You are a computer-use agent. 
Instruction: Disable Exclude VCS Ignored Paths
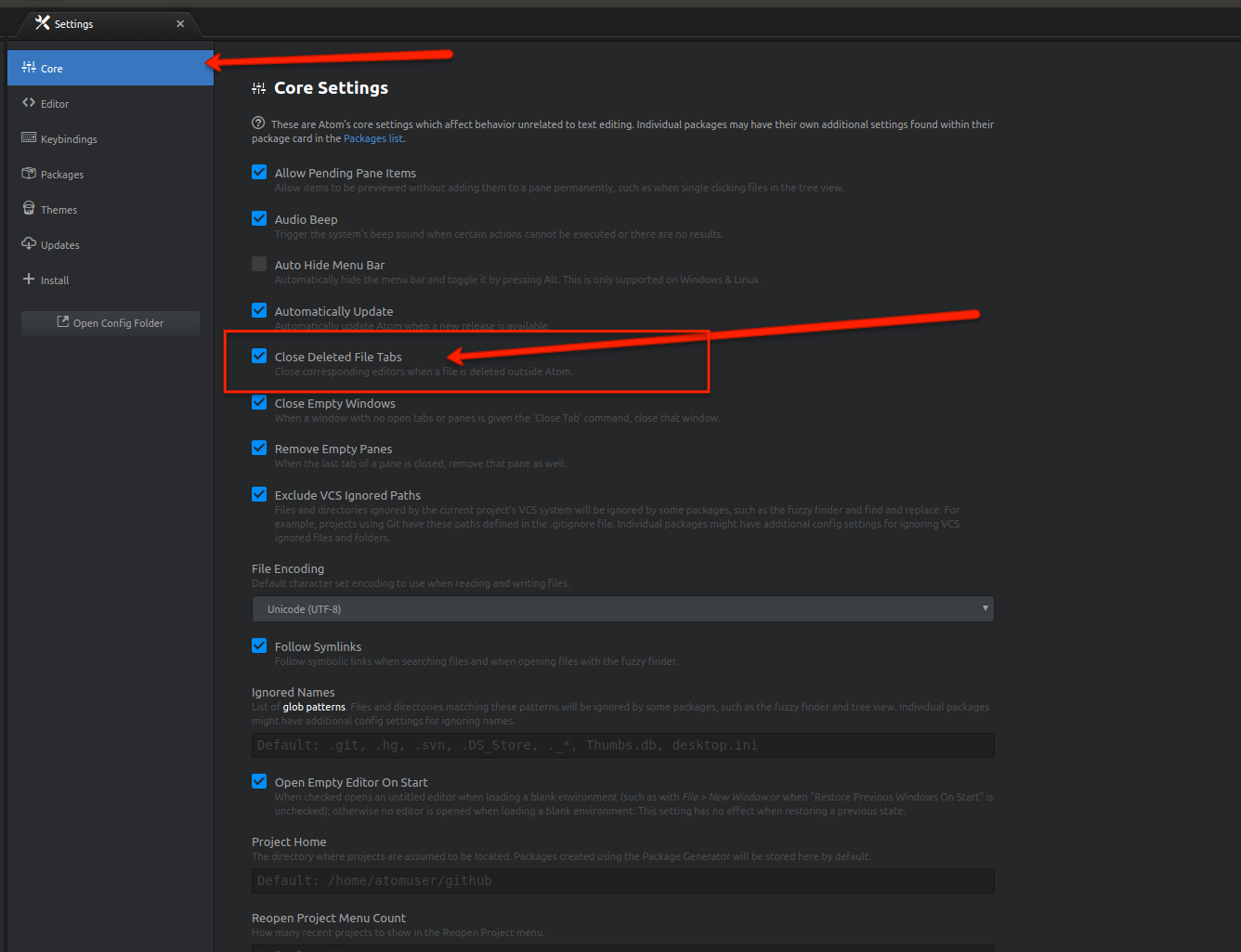click(259, 494)
